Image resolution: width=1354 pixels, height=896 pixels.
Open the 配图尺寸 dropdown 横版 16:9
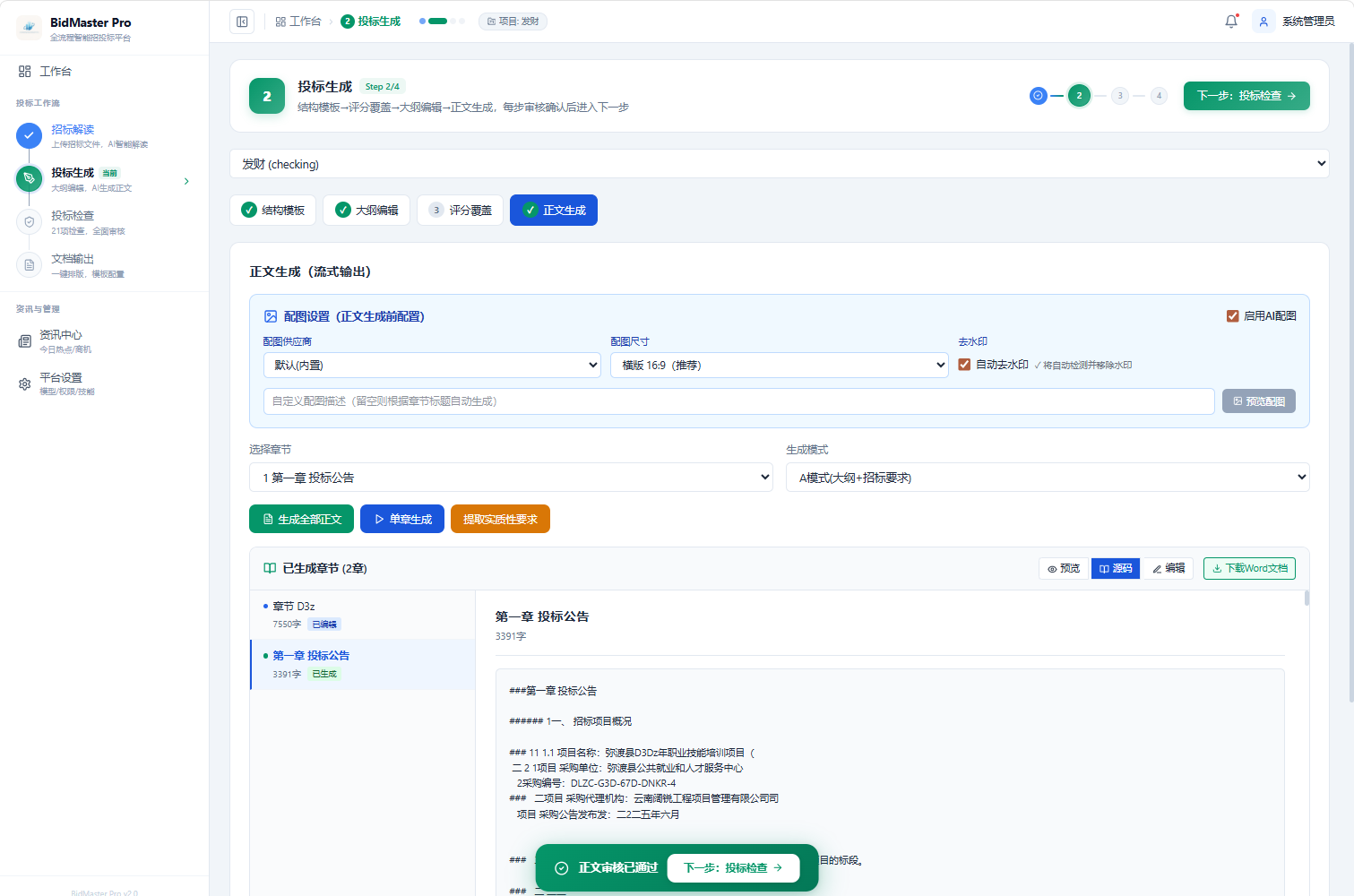(780, 365)
